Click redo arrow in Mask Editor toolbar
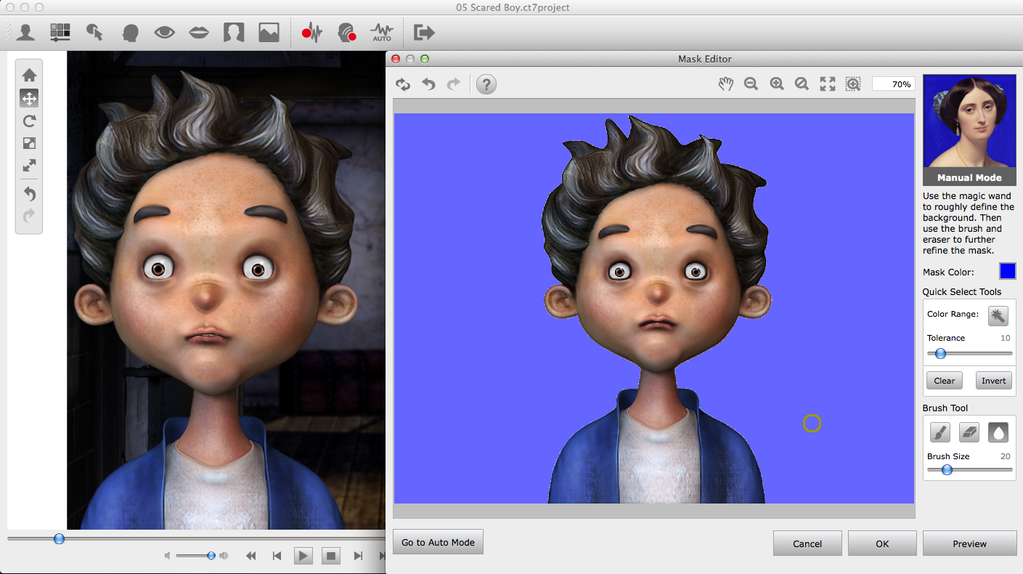1023x574 pixels. 453,84
